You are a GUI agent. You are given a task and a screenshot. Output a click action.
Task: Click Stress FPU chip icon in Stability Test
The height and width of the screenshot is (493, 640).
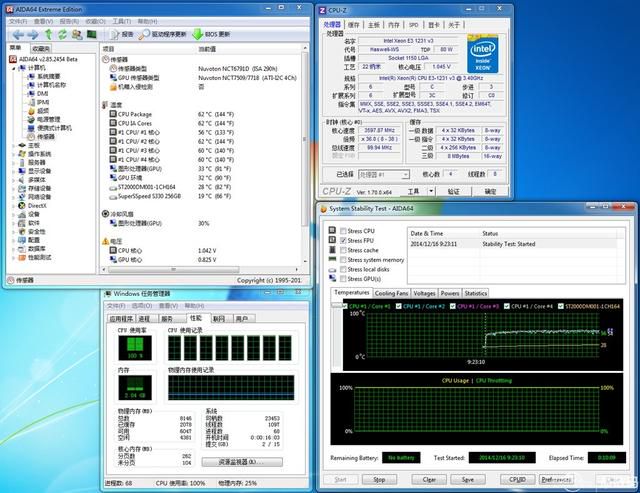click(x=332, y=240)
